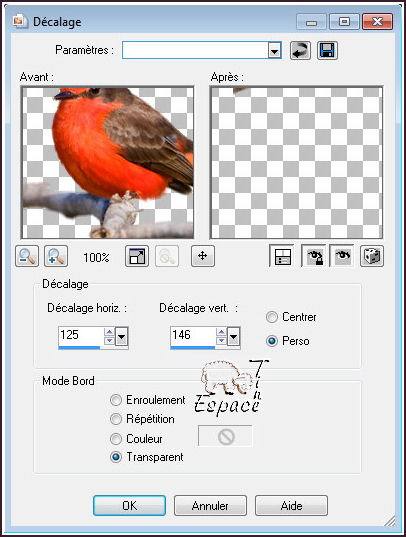Click the randomize parameters dice icon
The image size is (406, 537).
click(x=372, y=256)
